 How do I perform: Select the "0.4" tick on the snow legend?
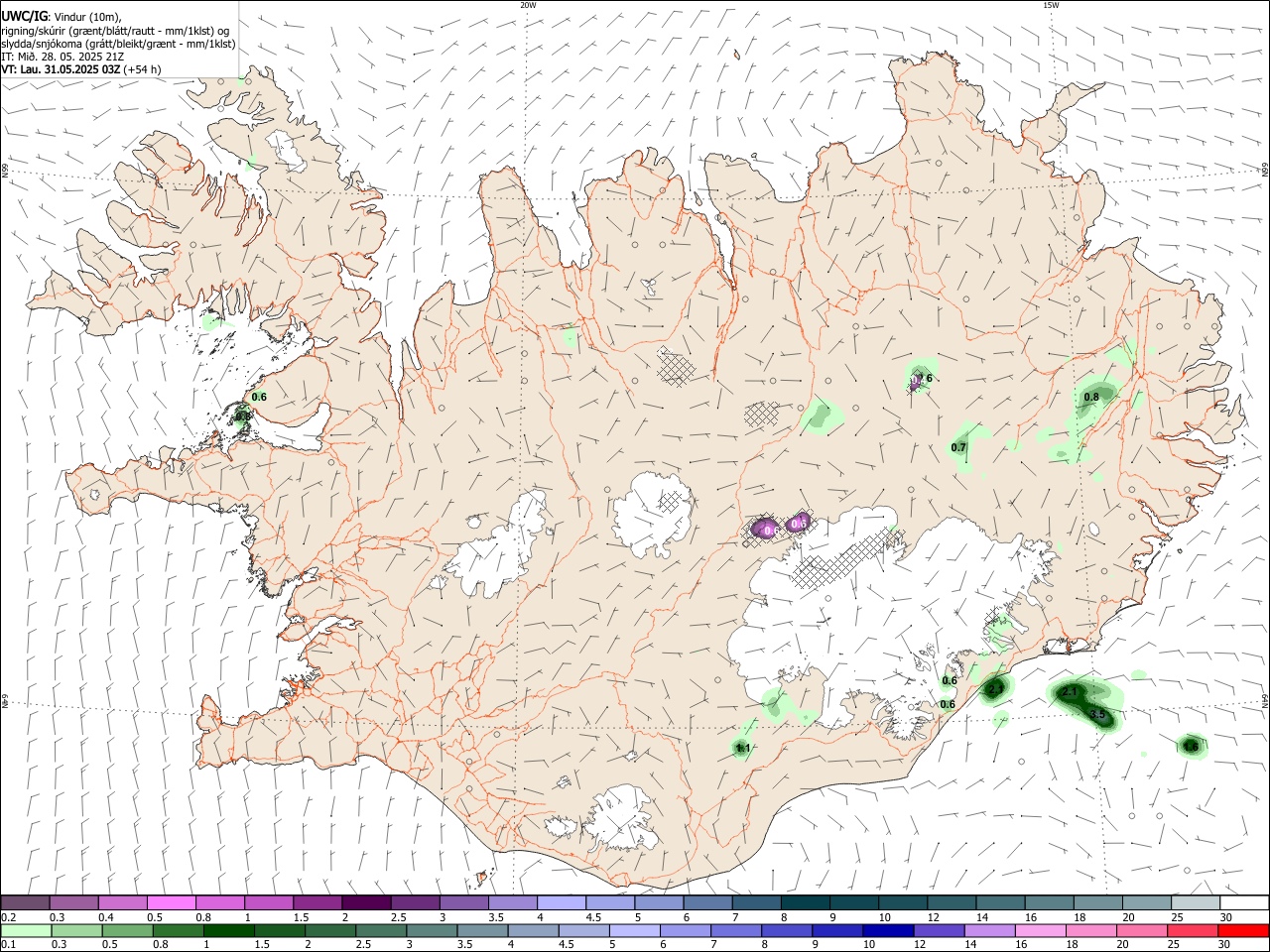click(106, 917)
